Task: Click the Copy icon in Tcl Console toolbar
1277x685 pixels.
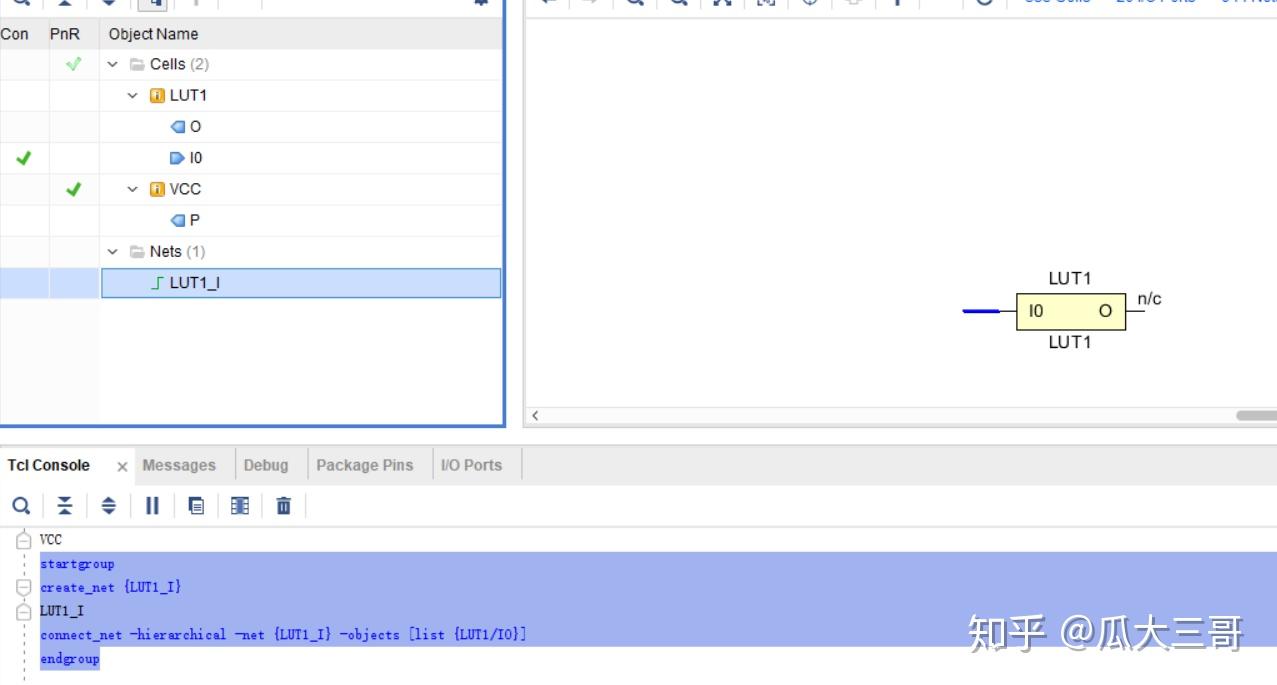Action: point(196,506)
